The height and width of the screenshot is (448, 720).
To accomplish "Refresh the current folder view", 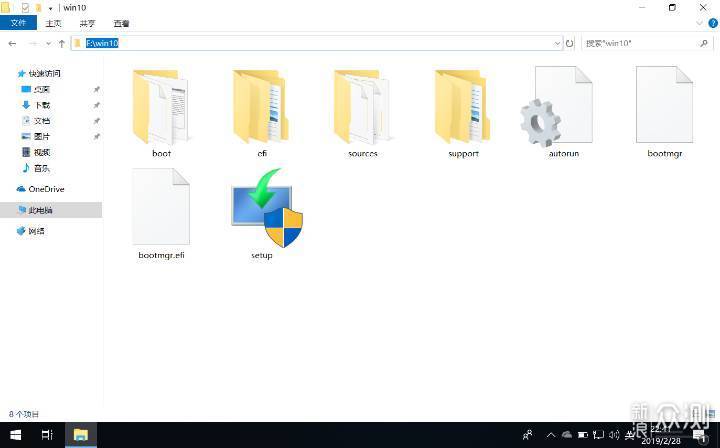I will coord(569,43).
